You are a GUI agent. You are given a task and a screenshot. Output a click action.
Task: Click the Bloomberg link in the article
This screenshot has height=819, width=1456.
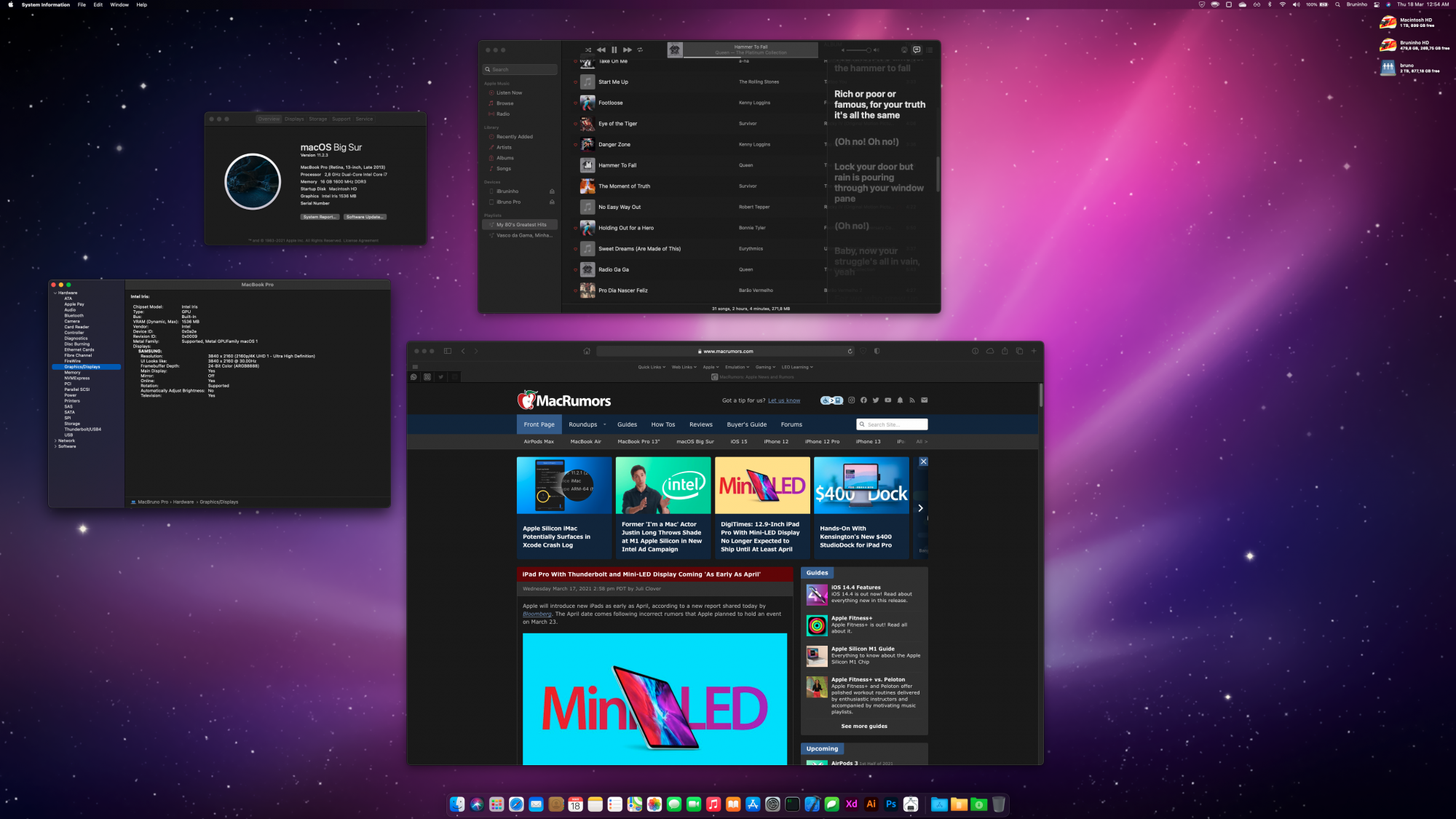coord(537,614)
